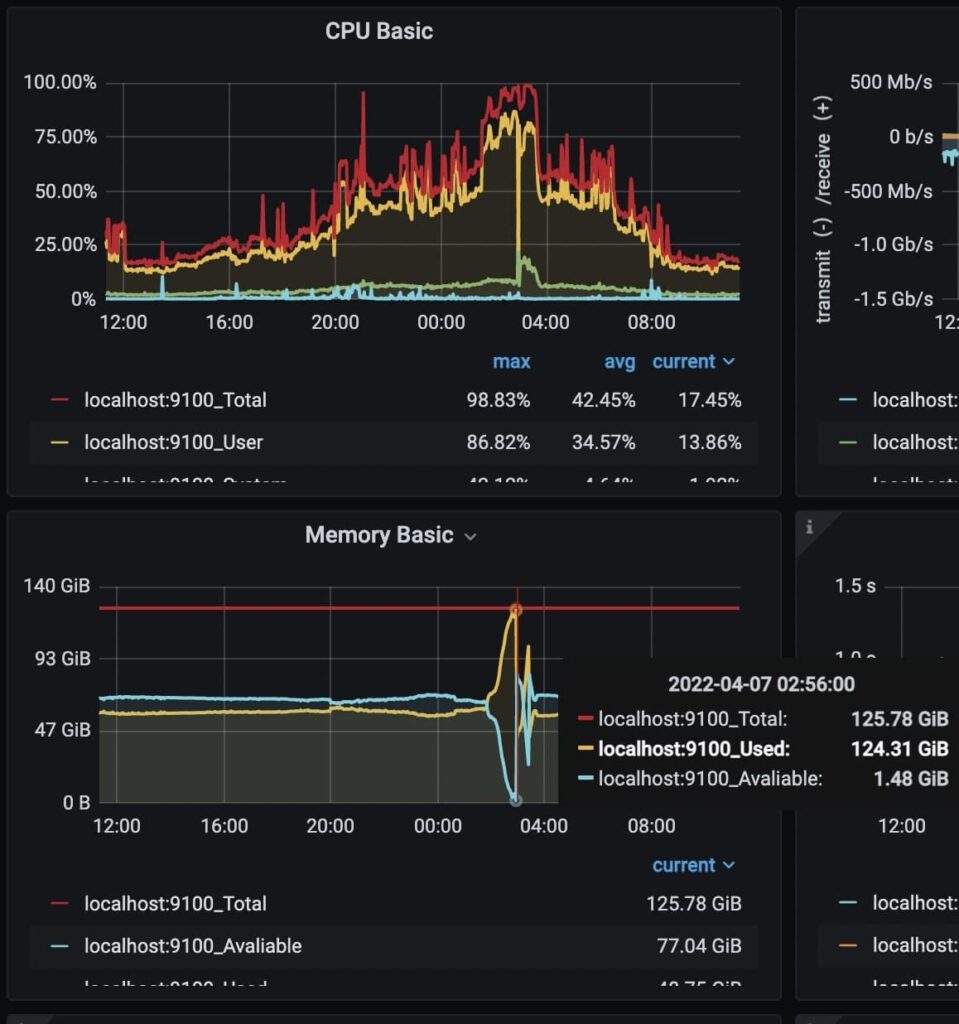
Task: Click transmit (-) /receive (+) axis title
Action: point(823,209)
